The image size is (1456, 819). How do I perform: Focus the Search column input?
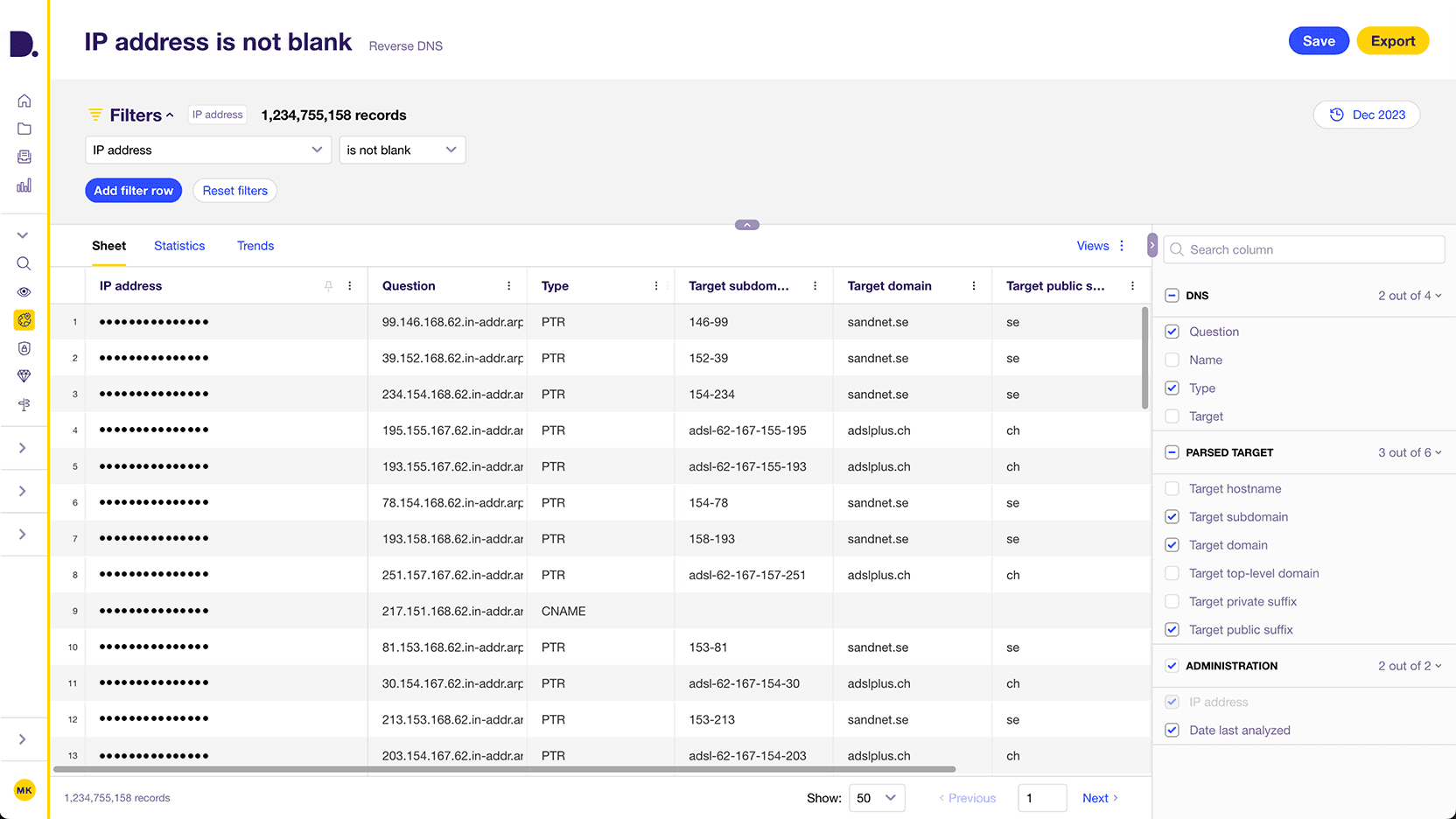pos(1304,249)
